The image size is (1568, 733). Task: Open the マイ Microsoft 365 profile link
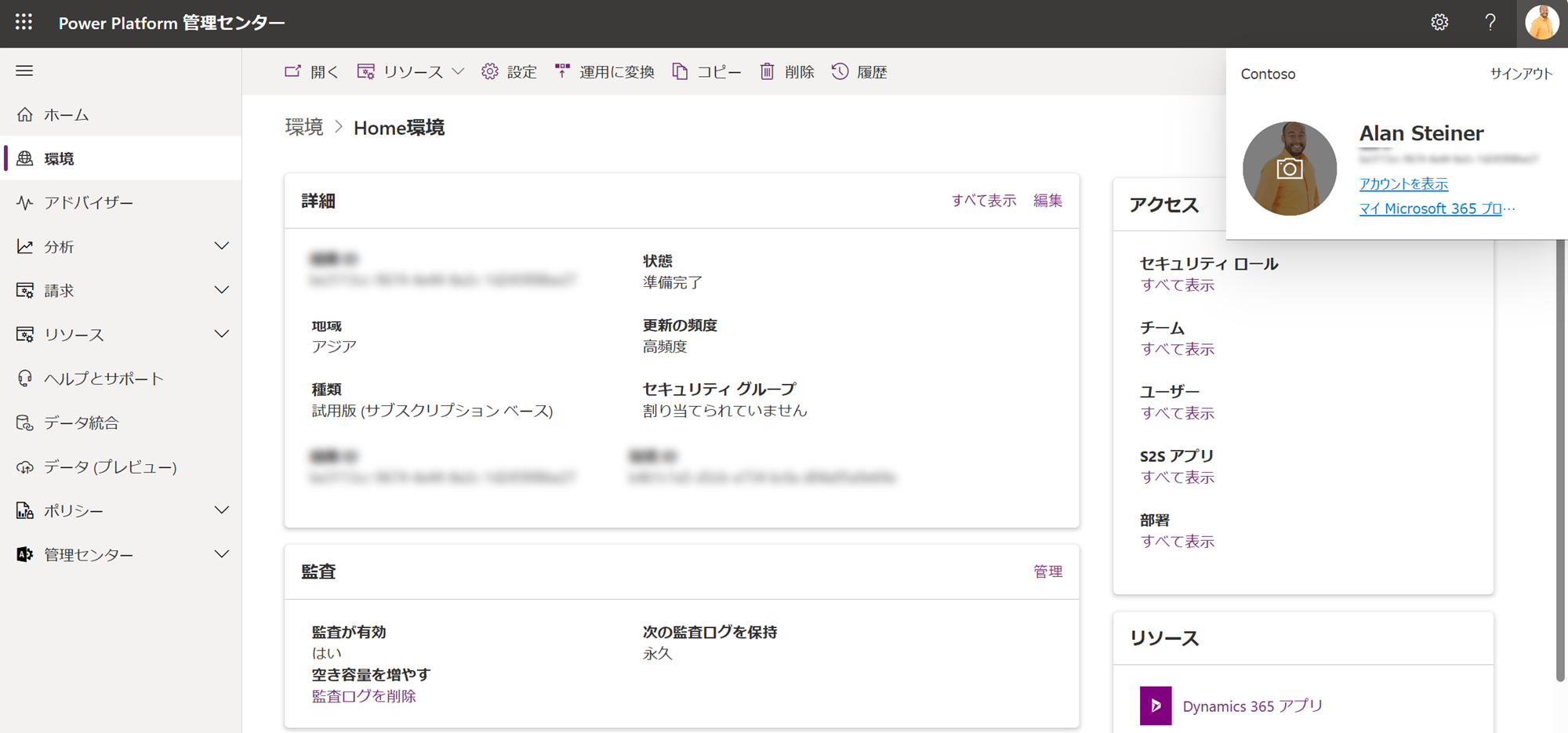click(1437, 209)
